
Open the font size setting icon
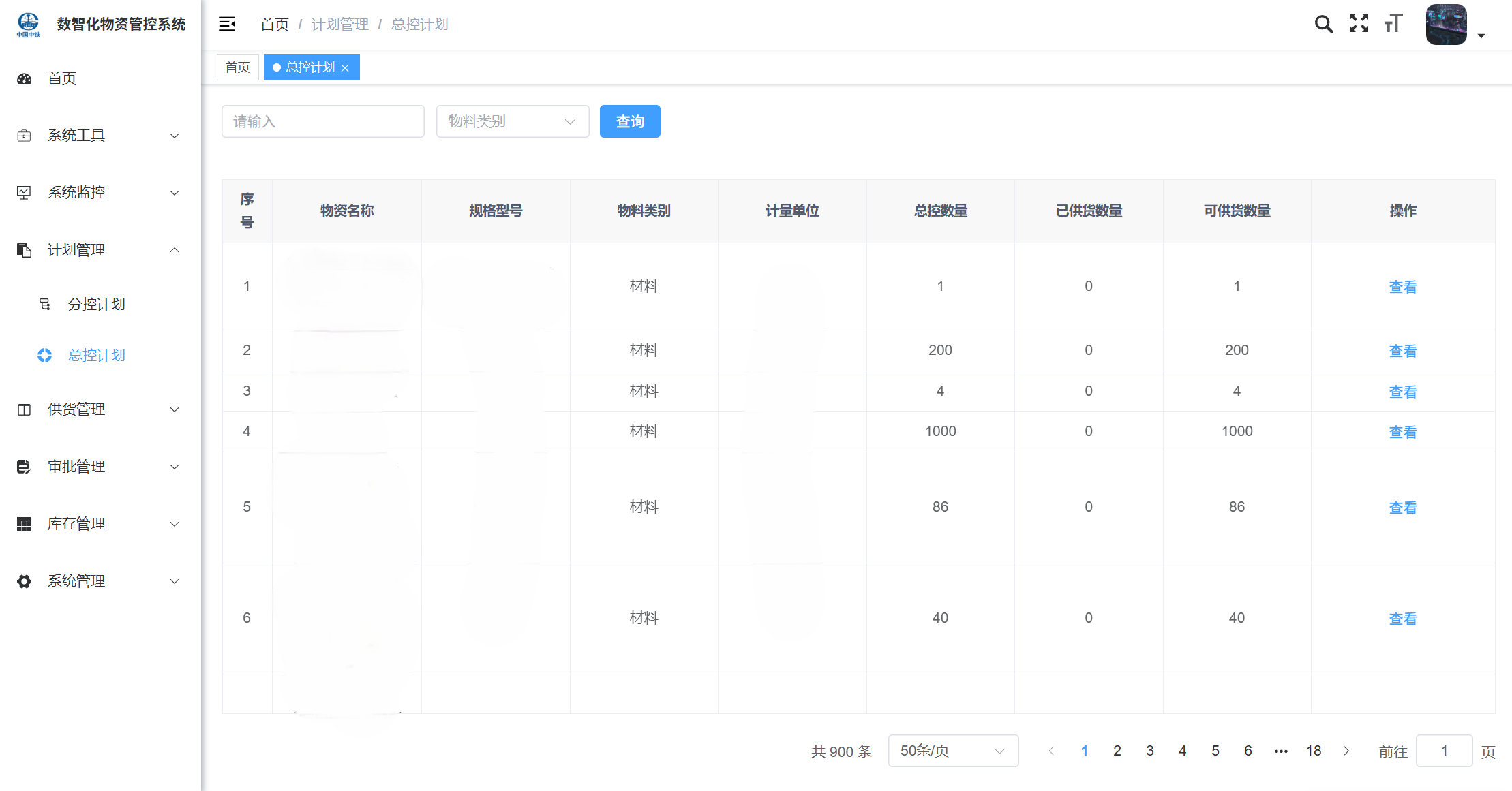pos(1393,24)
